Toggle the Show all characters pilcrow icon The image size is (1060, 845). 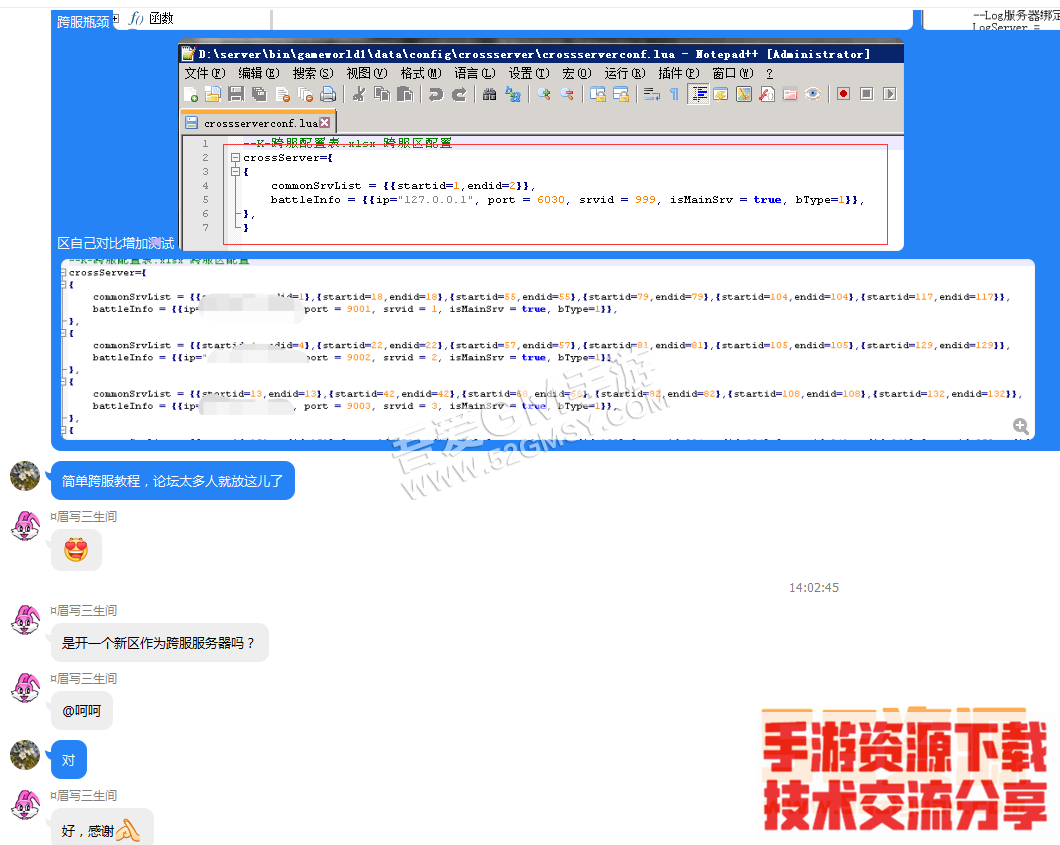click(674, 94)
